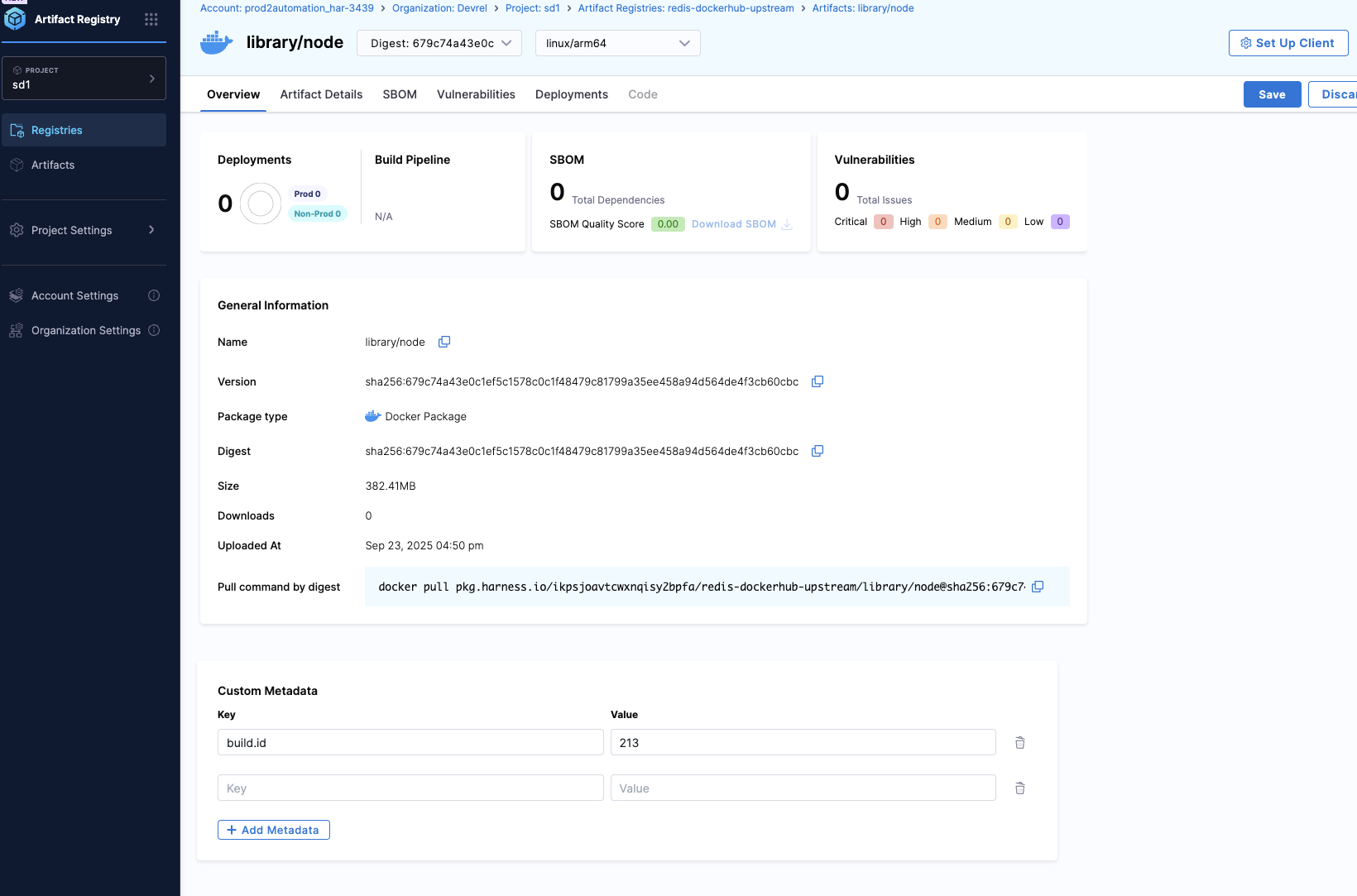Screen dimensions: 1357x896
Task: Copy the pull command by digest
Action: pyautogui.click(x=1038, y=586)
